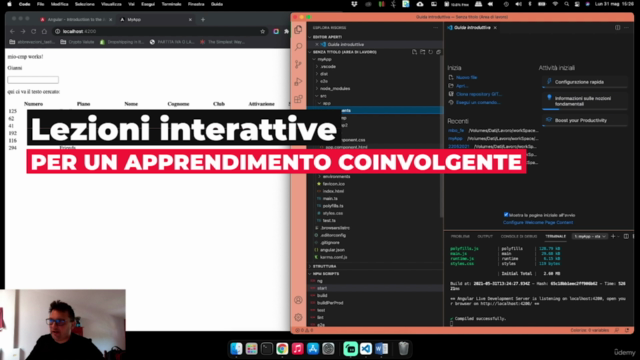Bookmark the page with Chrome's star icon

point(262,31)
